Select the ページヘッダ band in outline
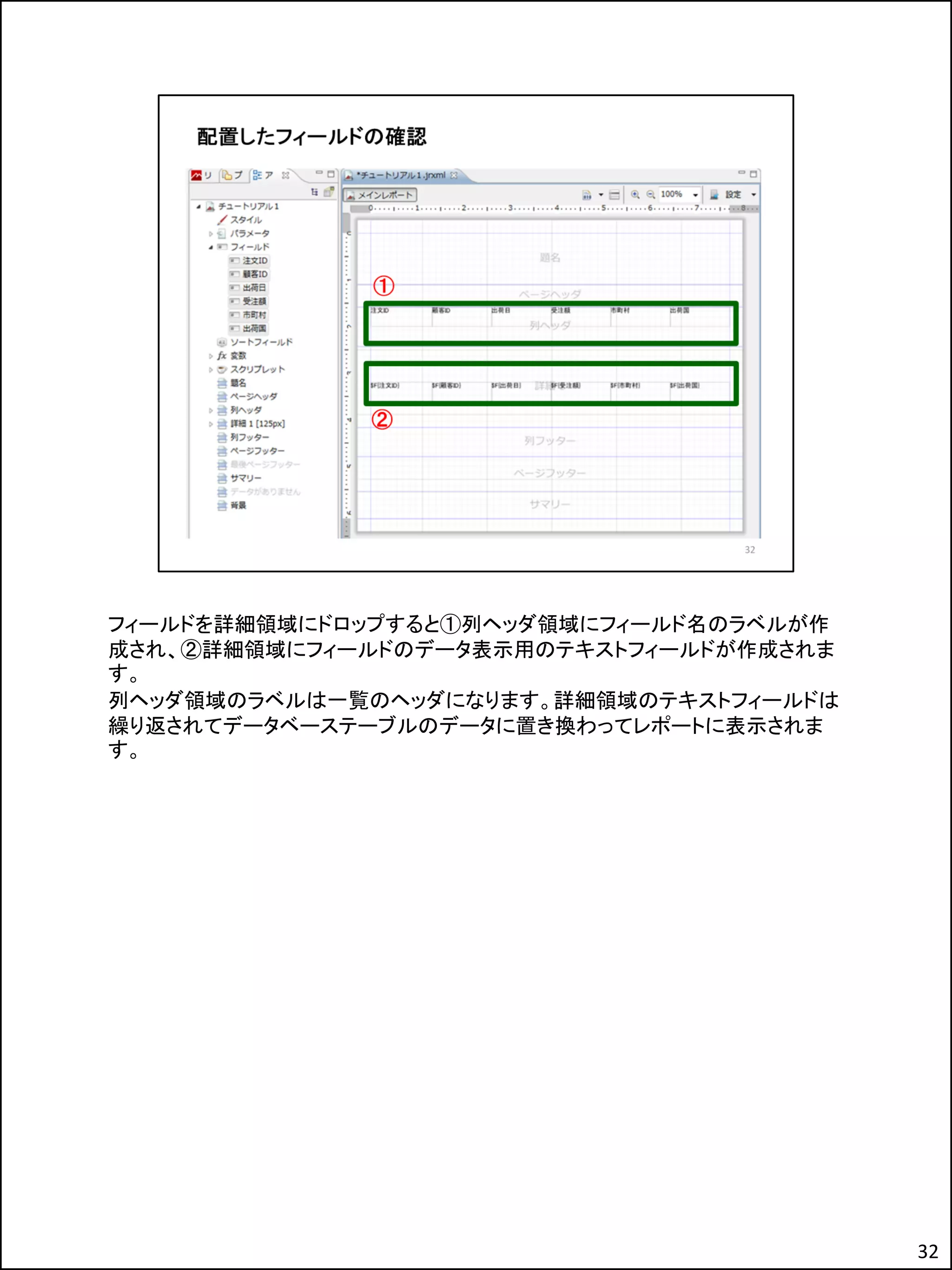Image resolution: width=952 pixels, height=1270 pixels. pos(254,397)
